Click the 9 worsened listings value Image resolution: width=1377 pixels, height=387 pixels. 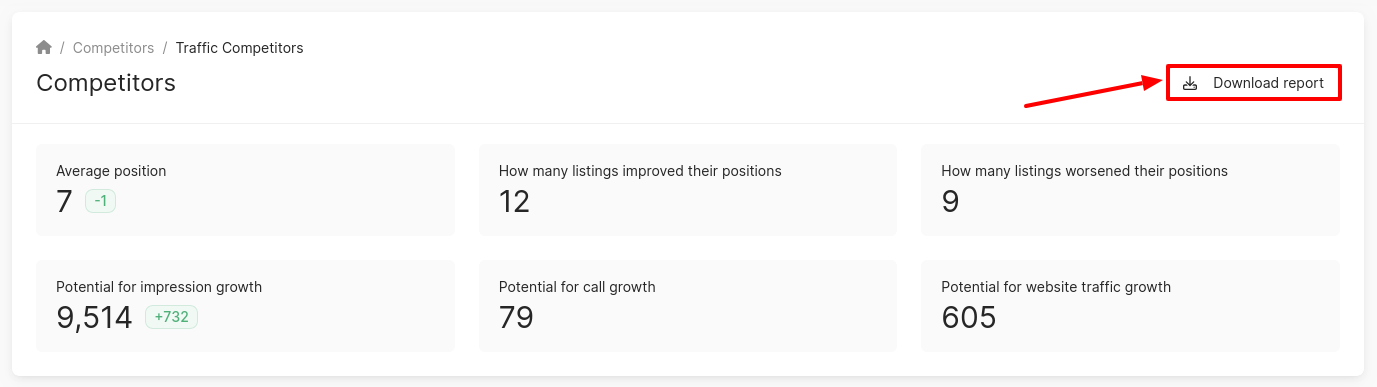tap(950, 202)
